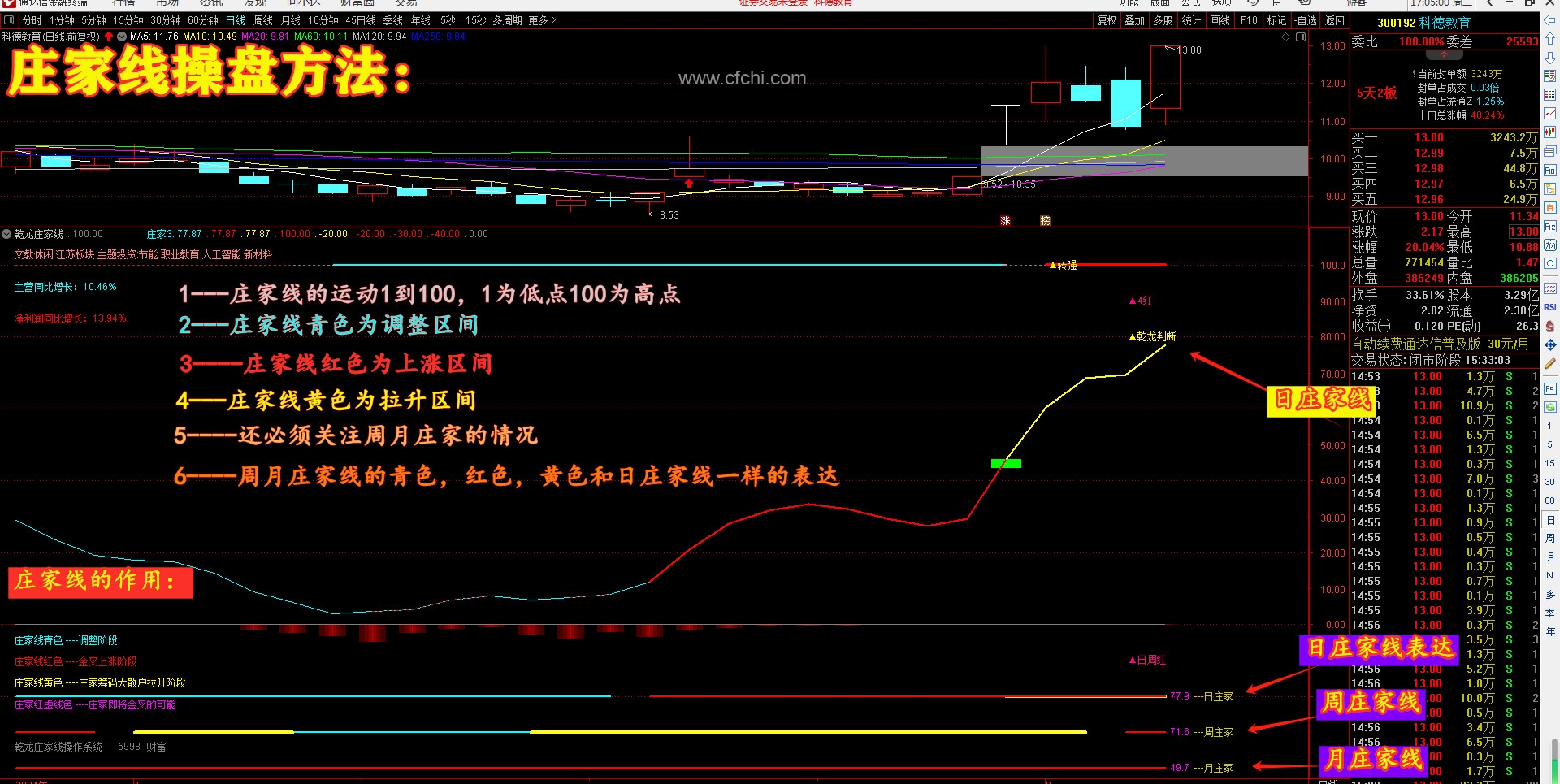This screenshot has height=784, width=1560.
Task: Click the green marker on the 庄家线 curve
Action: [1006, 464]
